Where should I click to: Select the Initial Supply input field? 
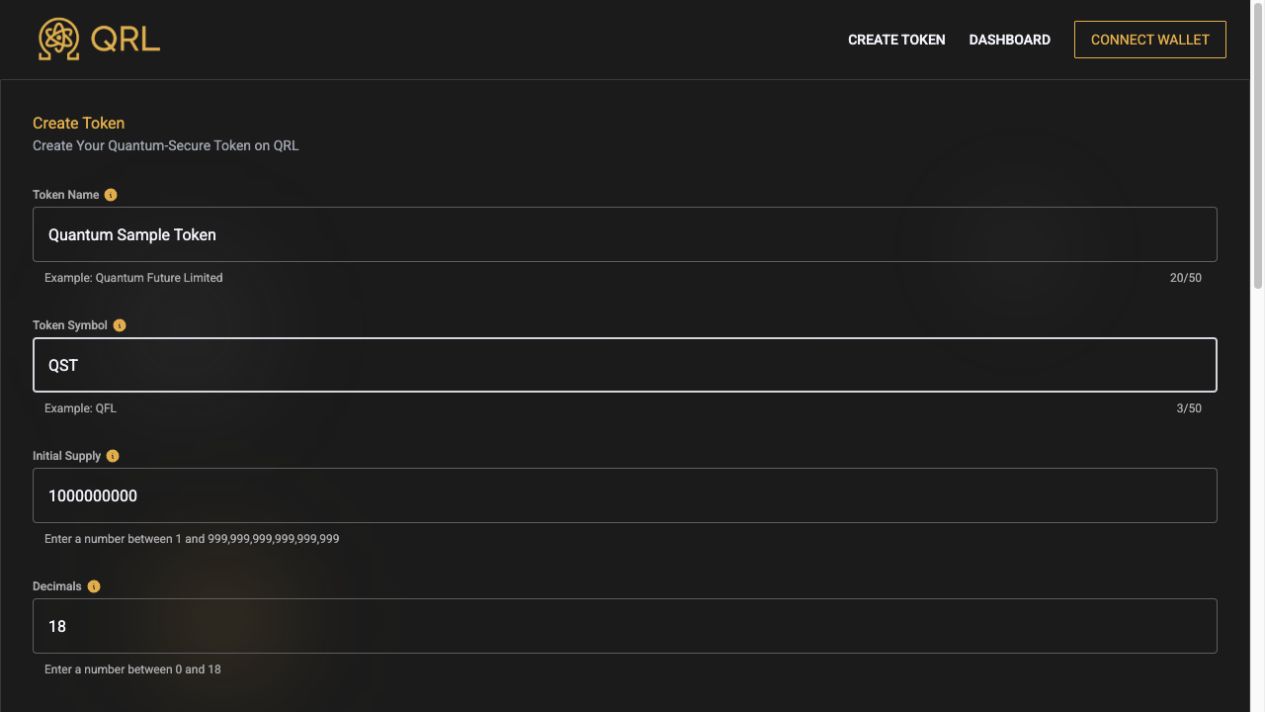(625, 495)
